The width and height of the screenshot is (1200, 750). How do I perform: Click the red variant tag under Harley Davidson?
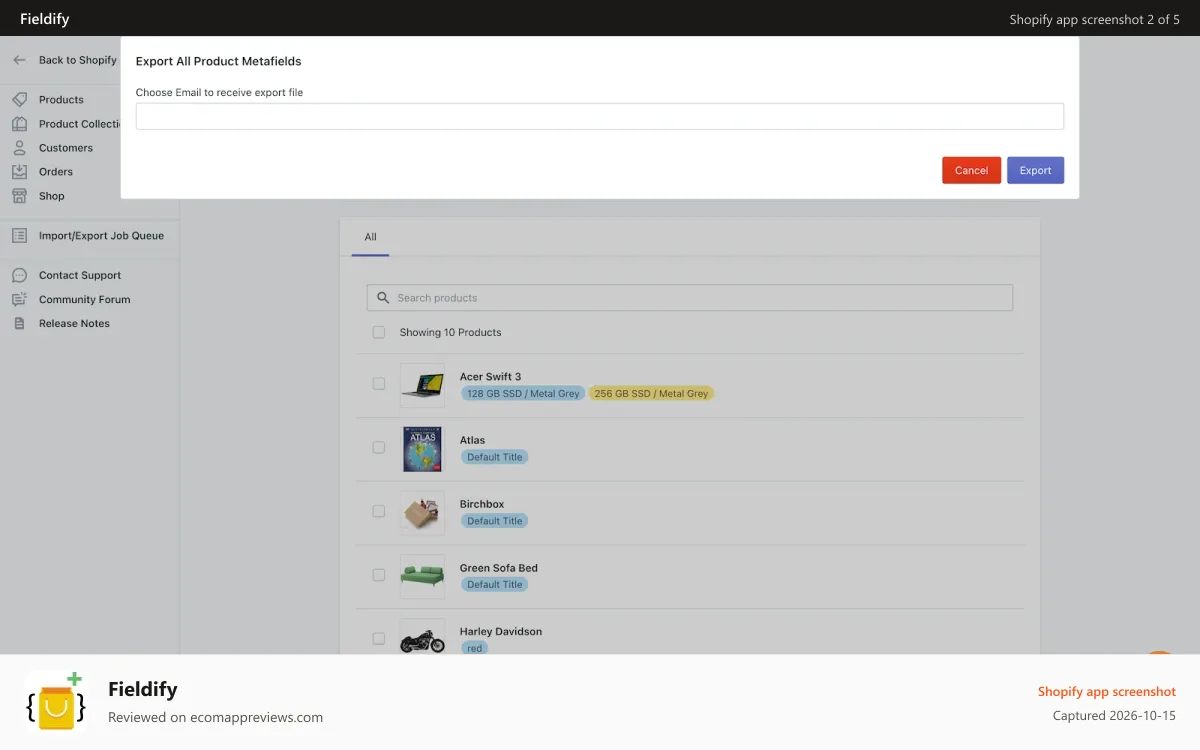[475, 648]
